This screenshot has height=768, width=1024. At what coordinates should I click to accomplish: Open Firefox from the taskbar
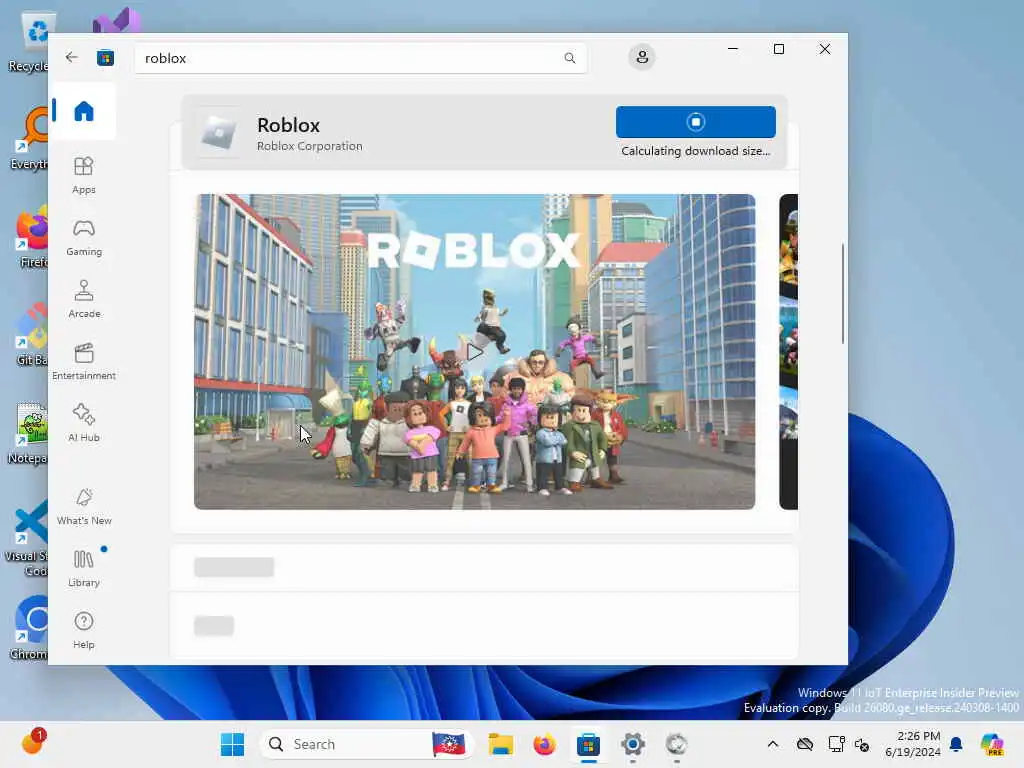click(x=545, y=744)
